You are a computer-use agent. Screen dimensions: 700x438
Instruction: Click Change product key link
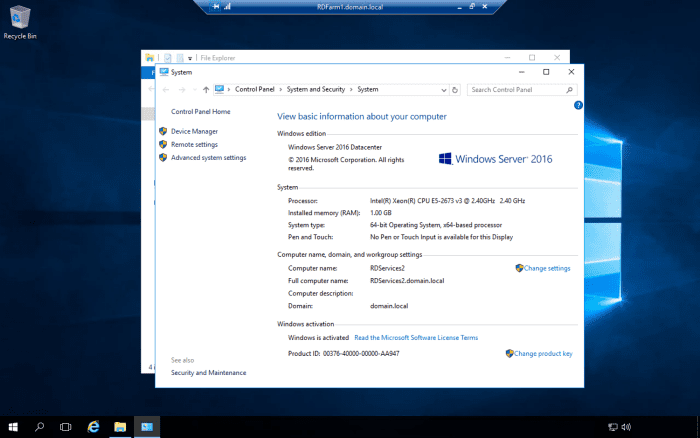[543, 353]
